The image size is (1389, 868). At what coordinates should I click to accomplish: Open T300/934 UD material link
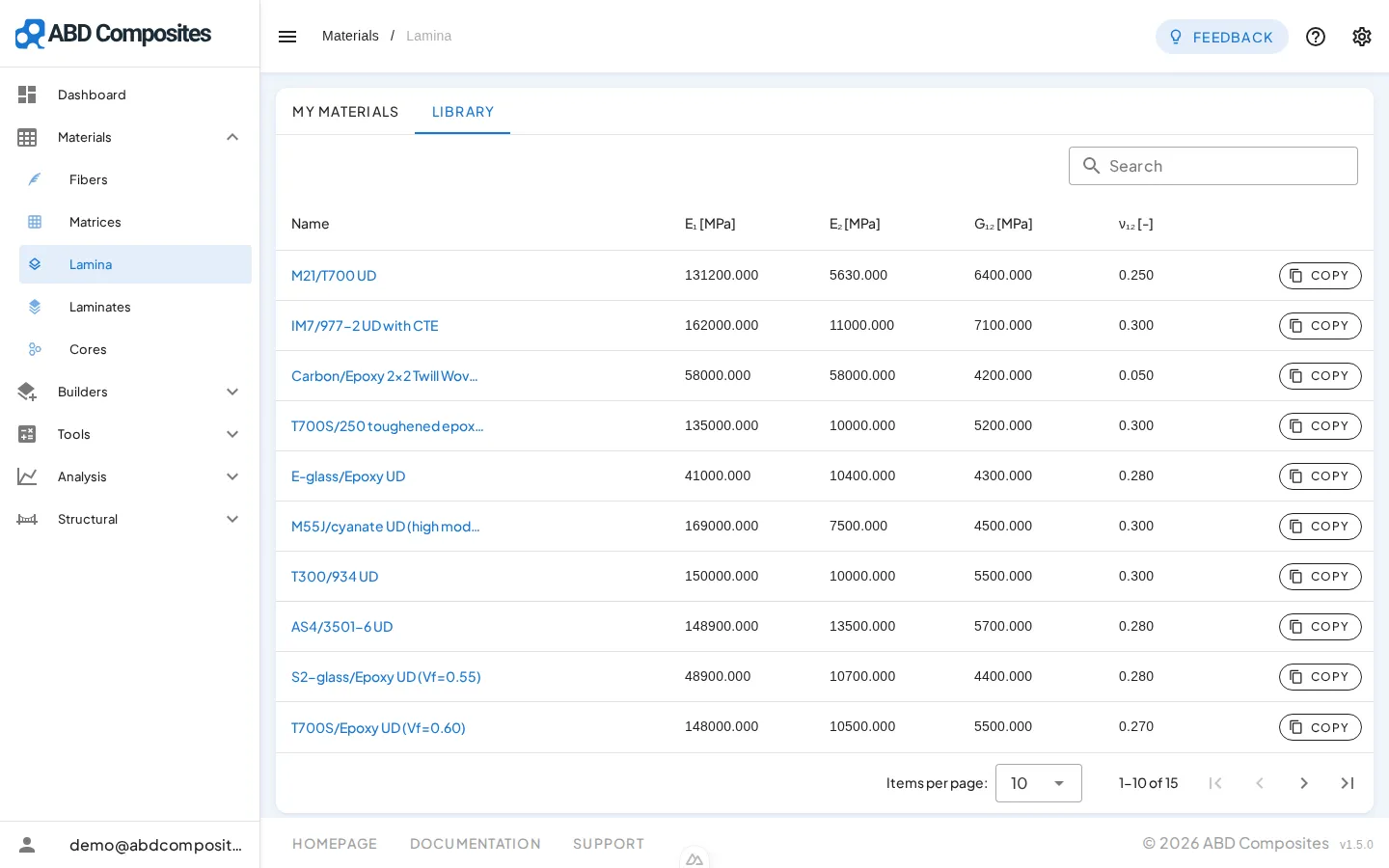335,577
